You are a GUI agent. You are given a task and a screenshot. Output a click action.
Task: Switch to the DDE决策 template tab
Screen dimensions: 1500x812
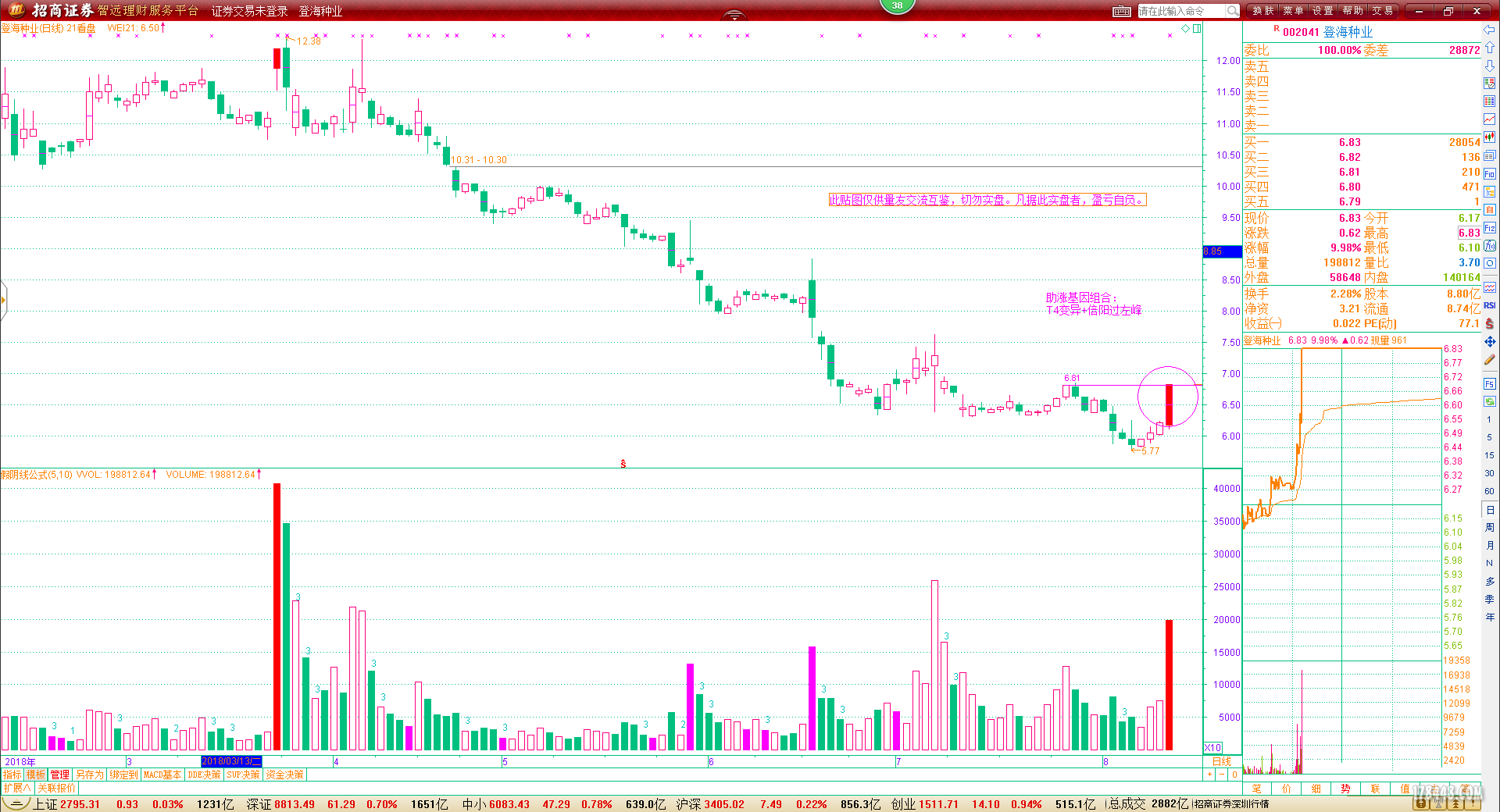pyautogui.click(x=204, y=775)
